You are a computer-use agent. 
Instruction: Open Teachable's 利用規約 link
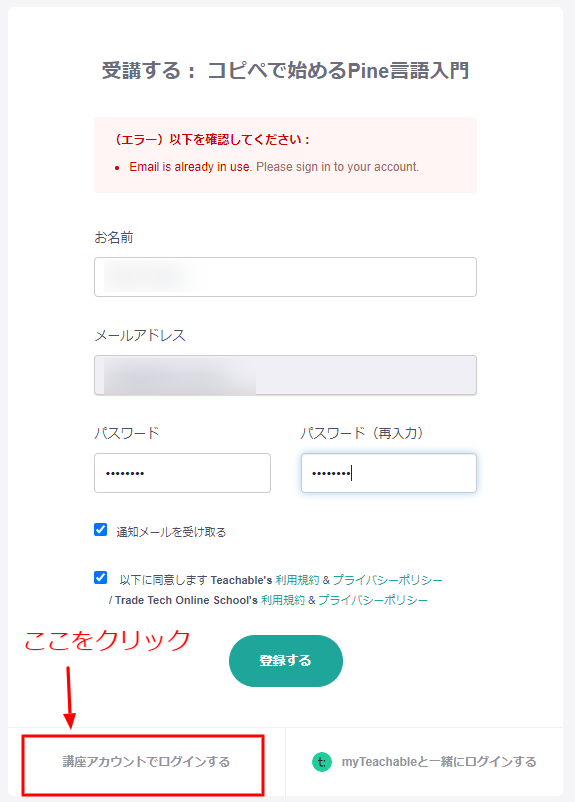click(x=297, y=580)
